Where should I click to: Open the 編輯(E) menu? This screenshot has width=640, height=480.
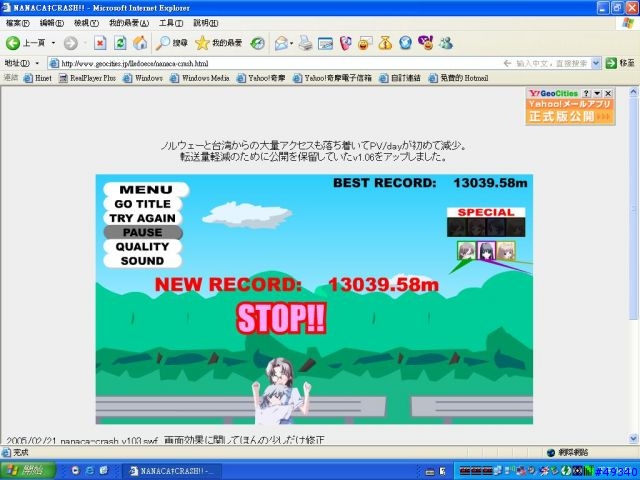click(x=52, y=23)
